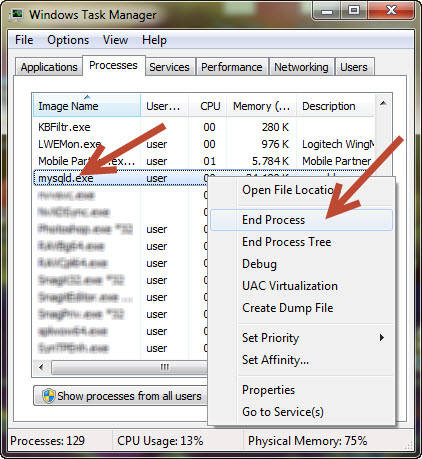This screenshot has height=459, width=422.
Task: Open the Performance tab
Action: (232, 67)
